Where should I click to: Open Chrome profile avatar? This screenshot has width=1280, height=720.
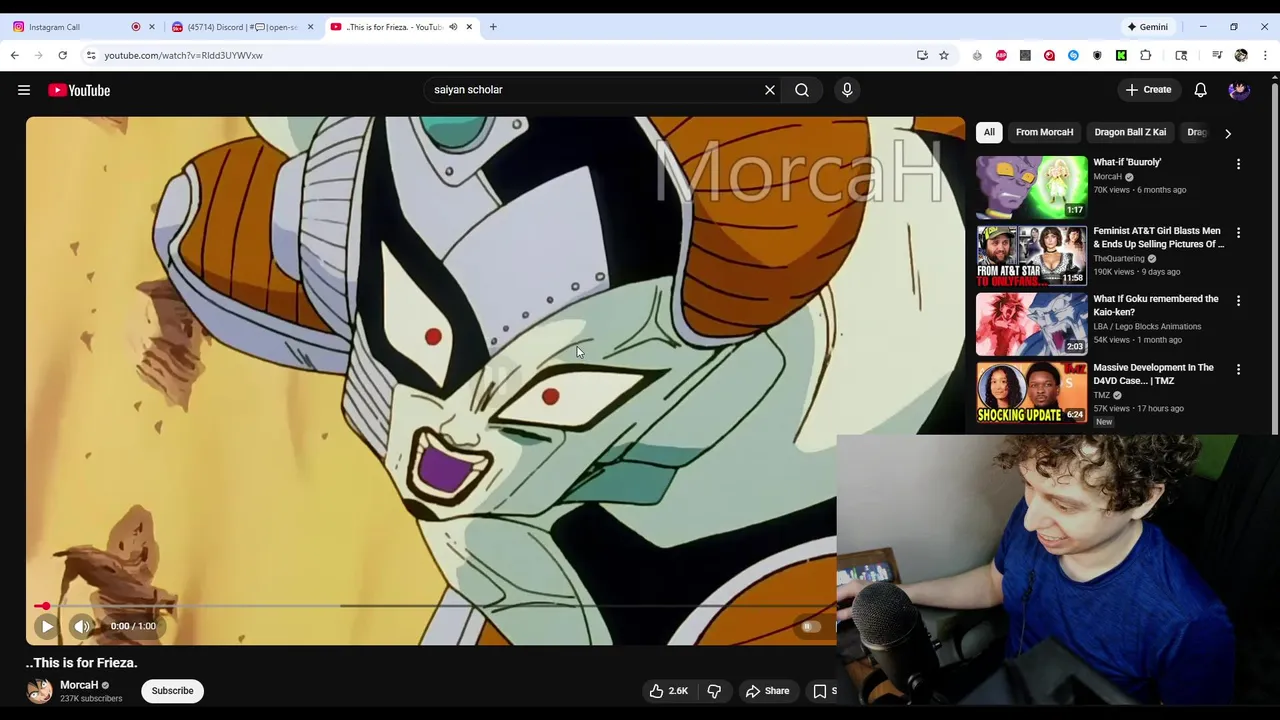click(x=1241, y=55)
